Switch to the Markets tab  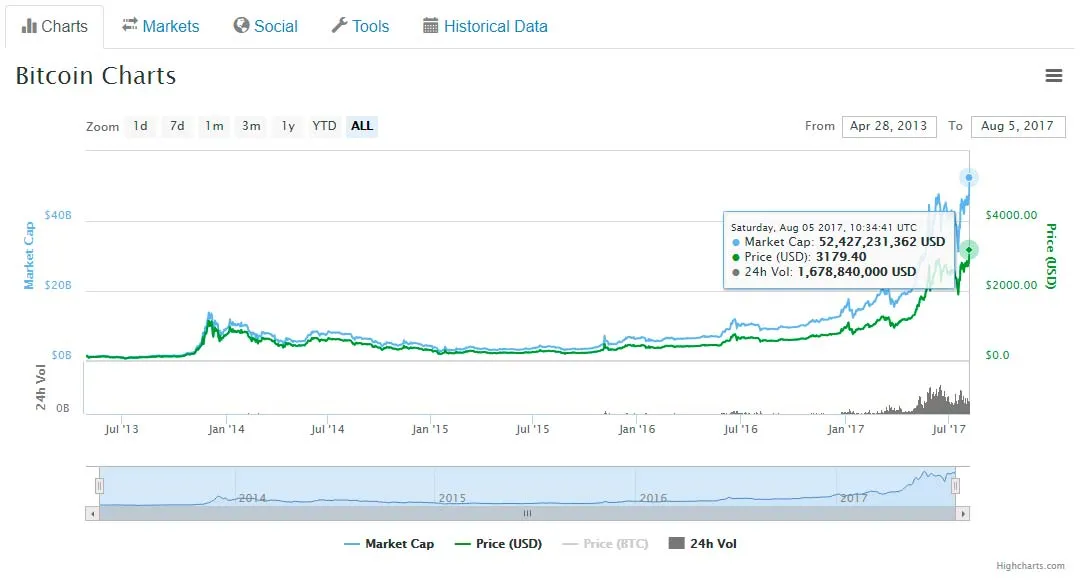tap(161, 26)
